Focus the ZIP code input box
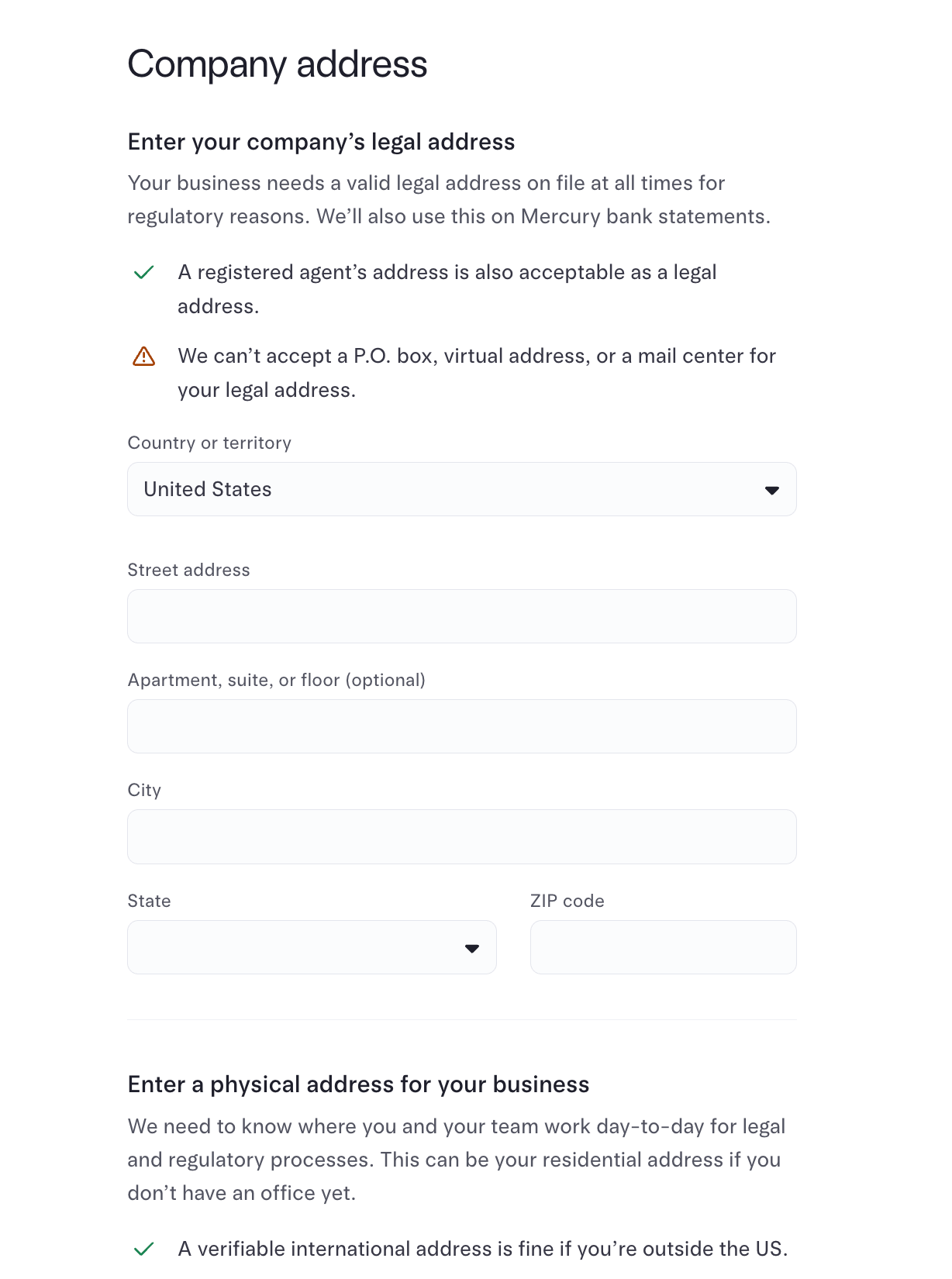Screen dimensions: 952x1279 (x=663, y=947)
